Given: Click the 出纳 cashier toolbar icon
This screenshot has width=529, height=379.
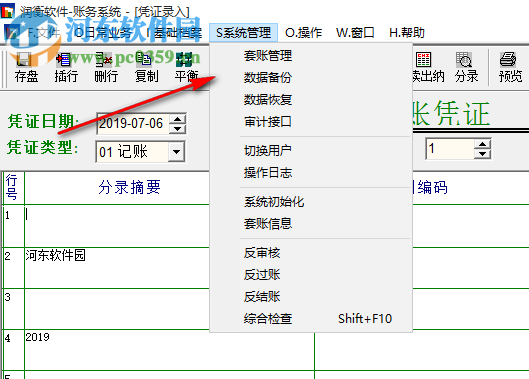Looking at the screenshot, I should (427, 68).
